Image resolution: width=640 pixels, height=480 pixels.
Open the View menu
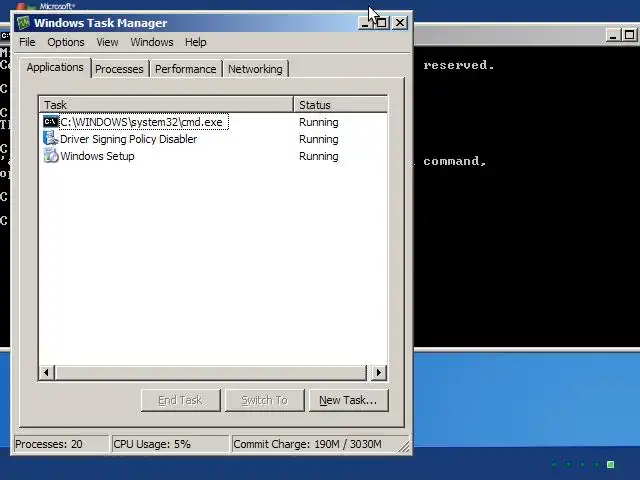[107, 42]
